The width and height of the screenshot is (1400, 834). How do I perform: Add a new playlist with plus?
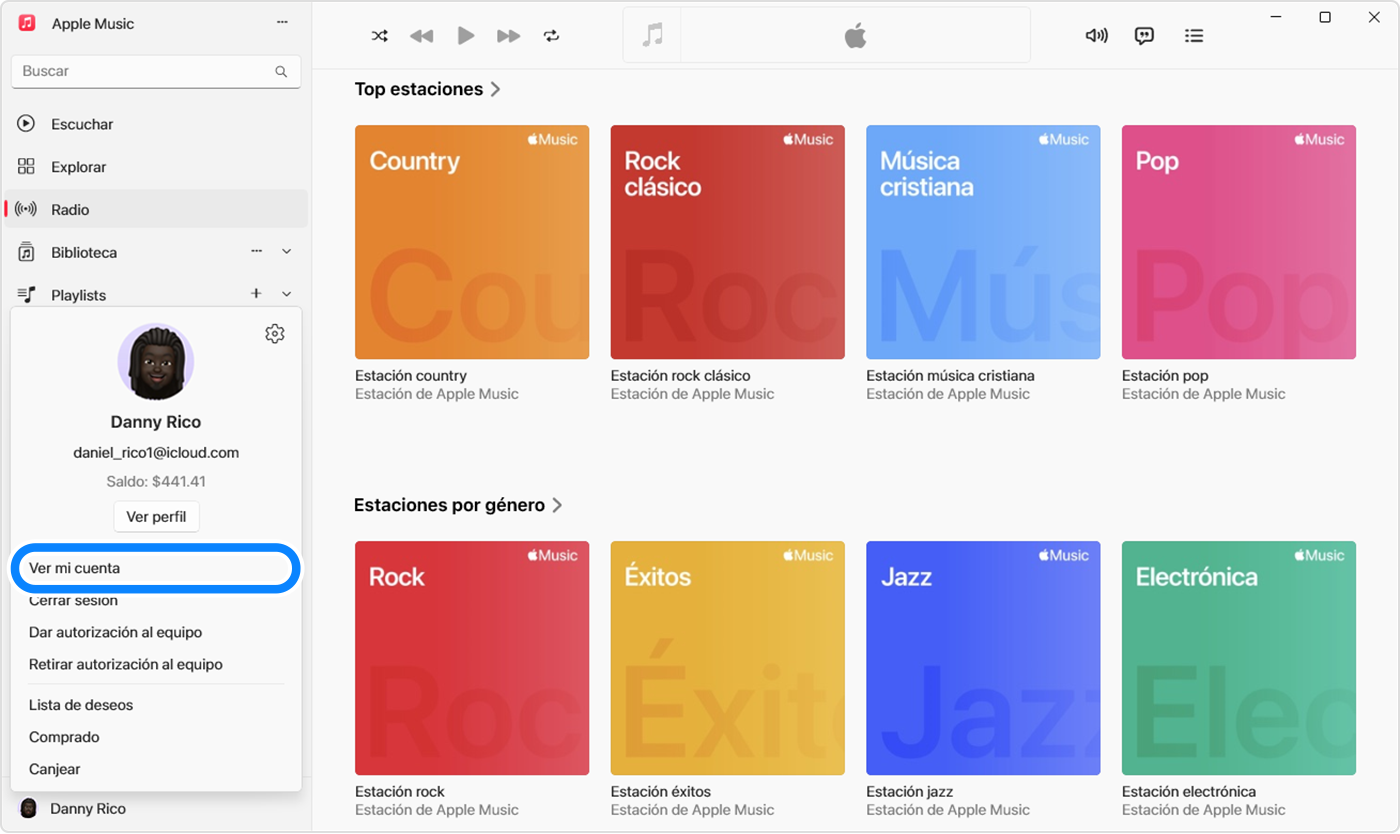pyautogui.click(x=256, y=293)
